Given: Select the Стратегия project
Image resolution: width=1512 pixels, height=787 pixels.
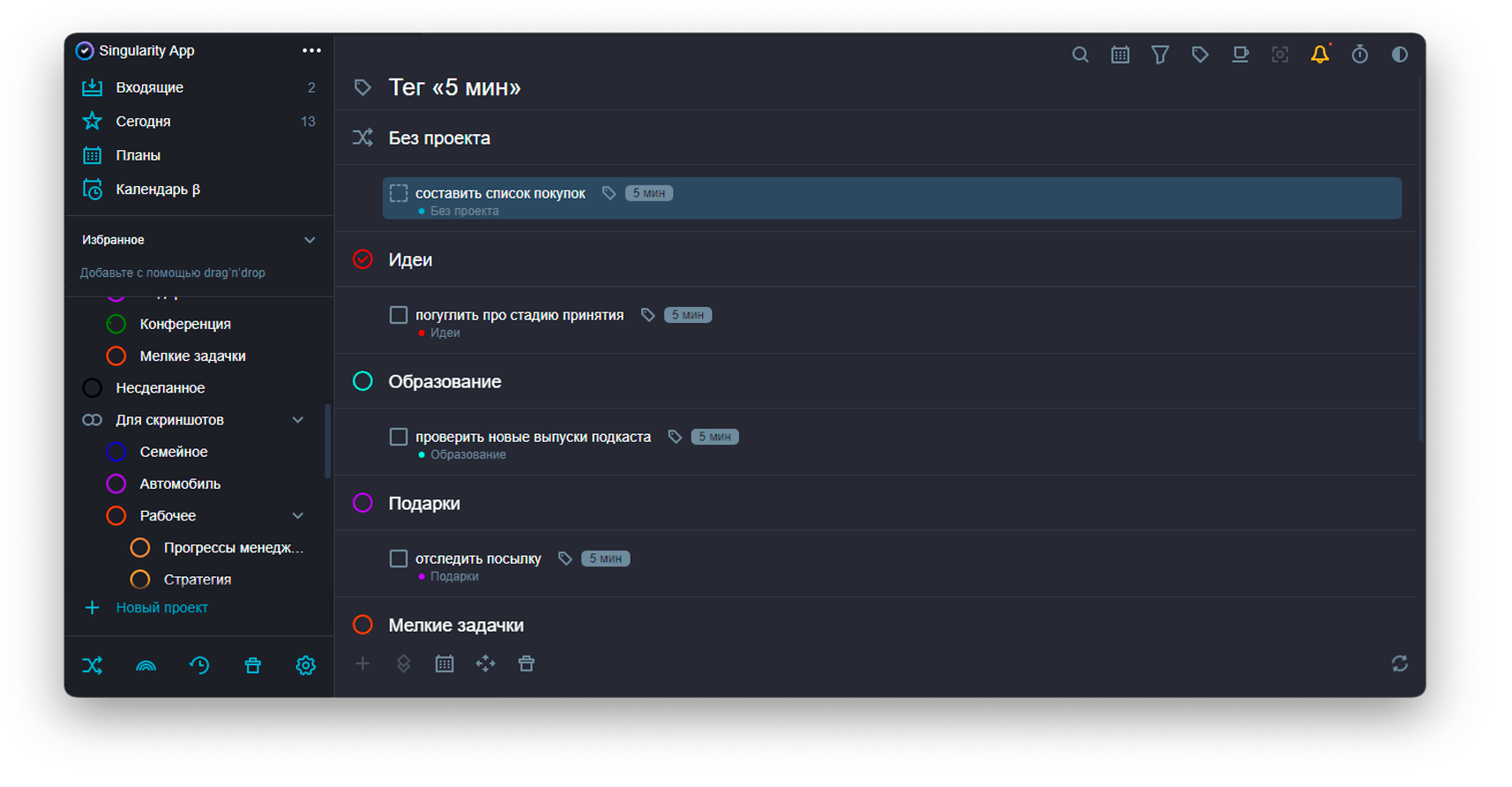Looking at the screenshot, I should point(199,579).
